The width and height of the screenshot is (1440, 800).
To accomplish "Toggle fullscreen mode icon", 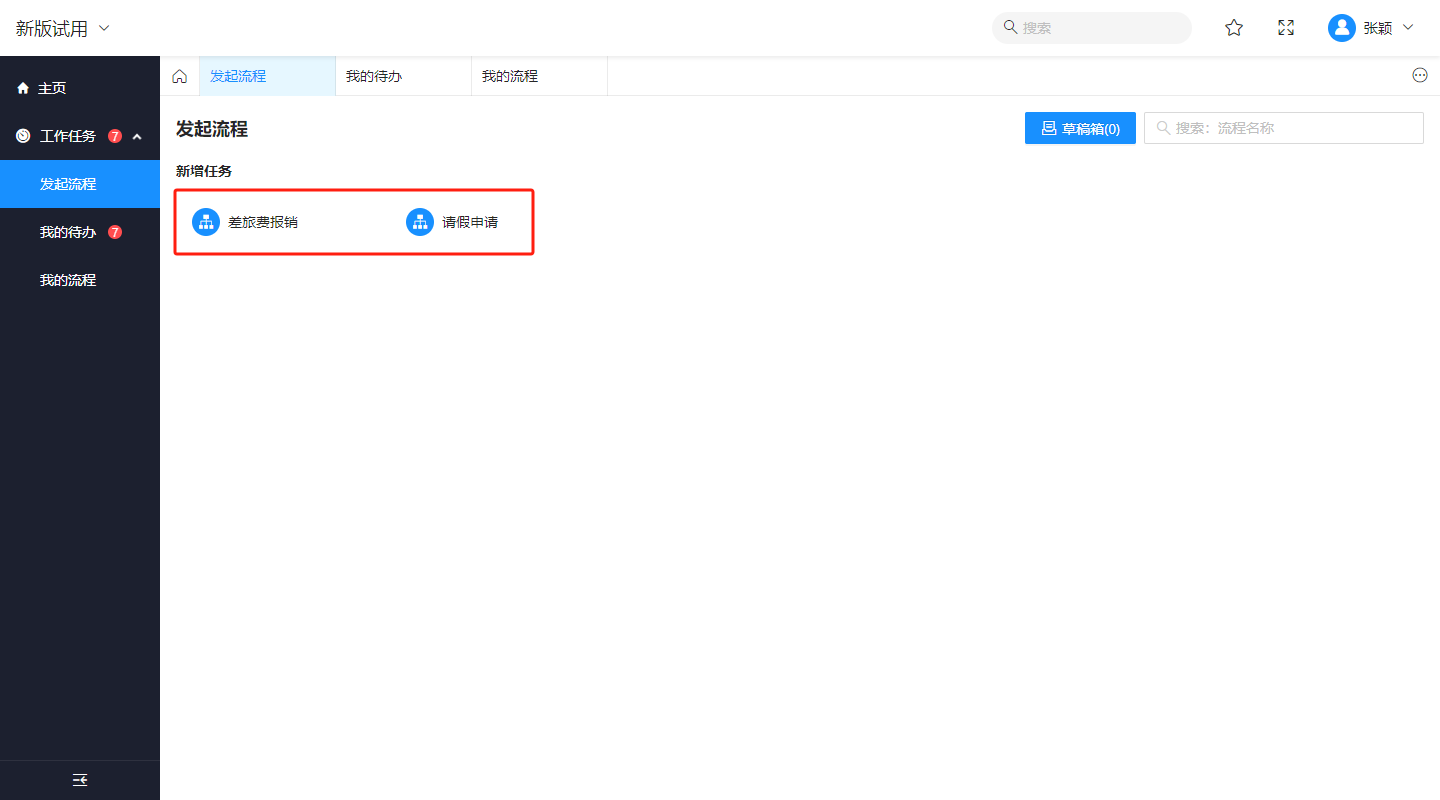I will pos(1286,28).
